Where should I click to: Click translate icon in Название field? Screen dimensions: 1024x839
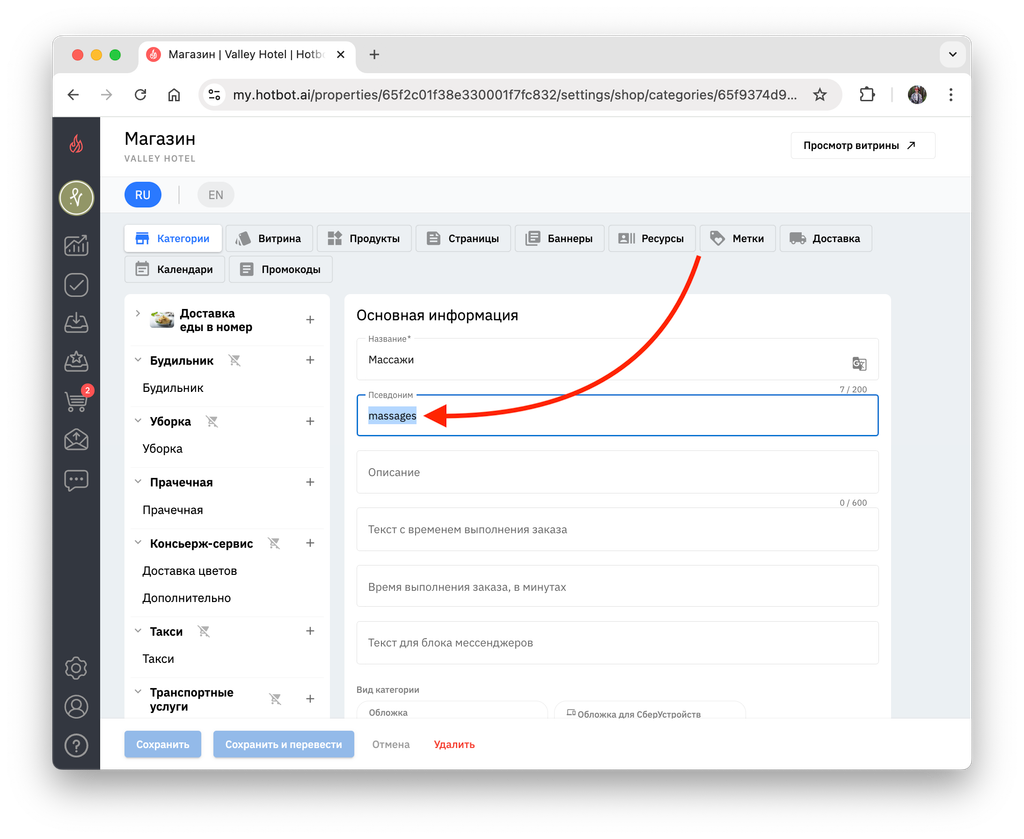pyautogui.click(x=859, y=364)
